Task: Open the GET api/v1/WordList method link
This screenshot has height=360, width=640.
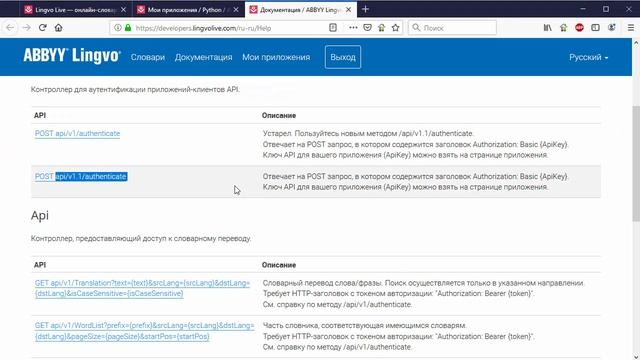Action: click(x=144, y=331)
